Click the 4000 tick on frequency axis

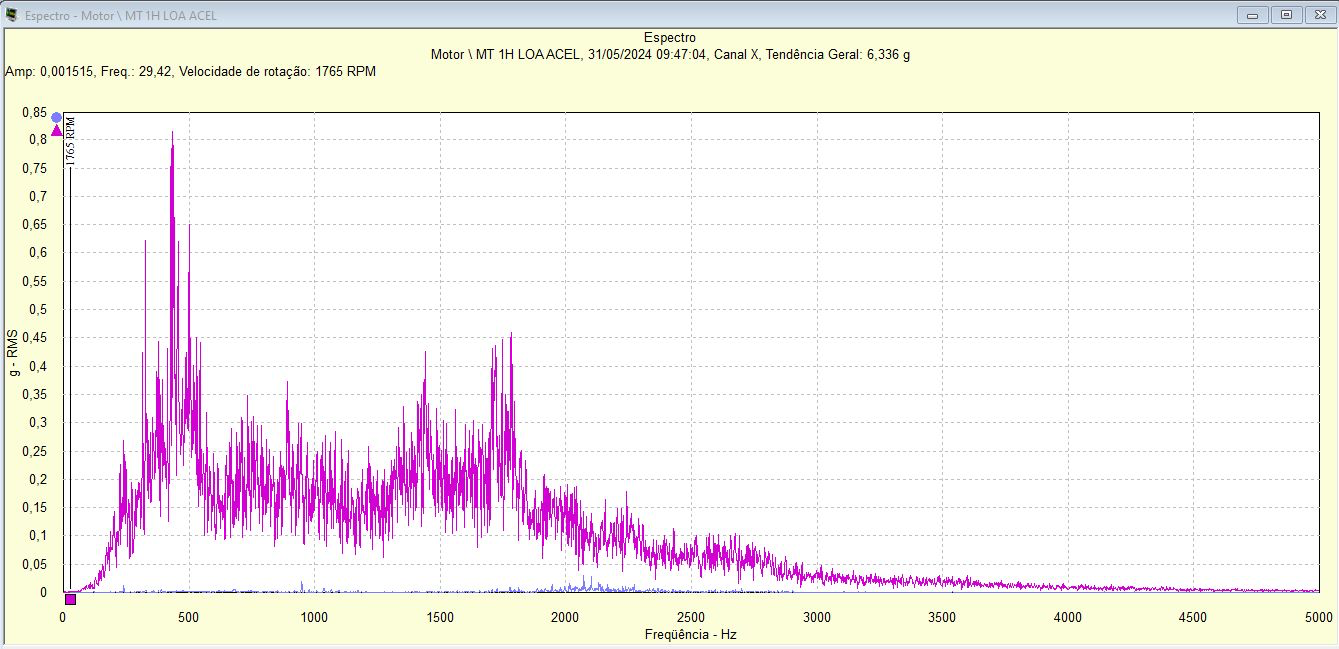pyautogui.click(x=1068, y=617)
